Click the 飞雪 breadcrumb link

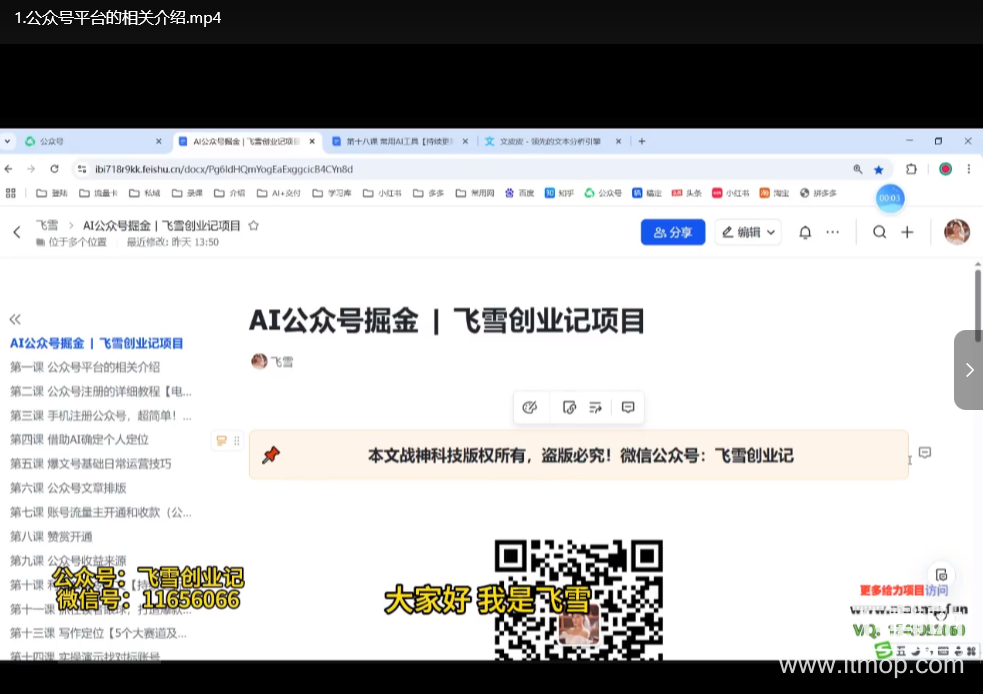(47, 226)
